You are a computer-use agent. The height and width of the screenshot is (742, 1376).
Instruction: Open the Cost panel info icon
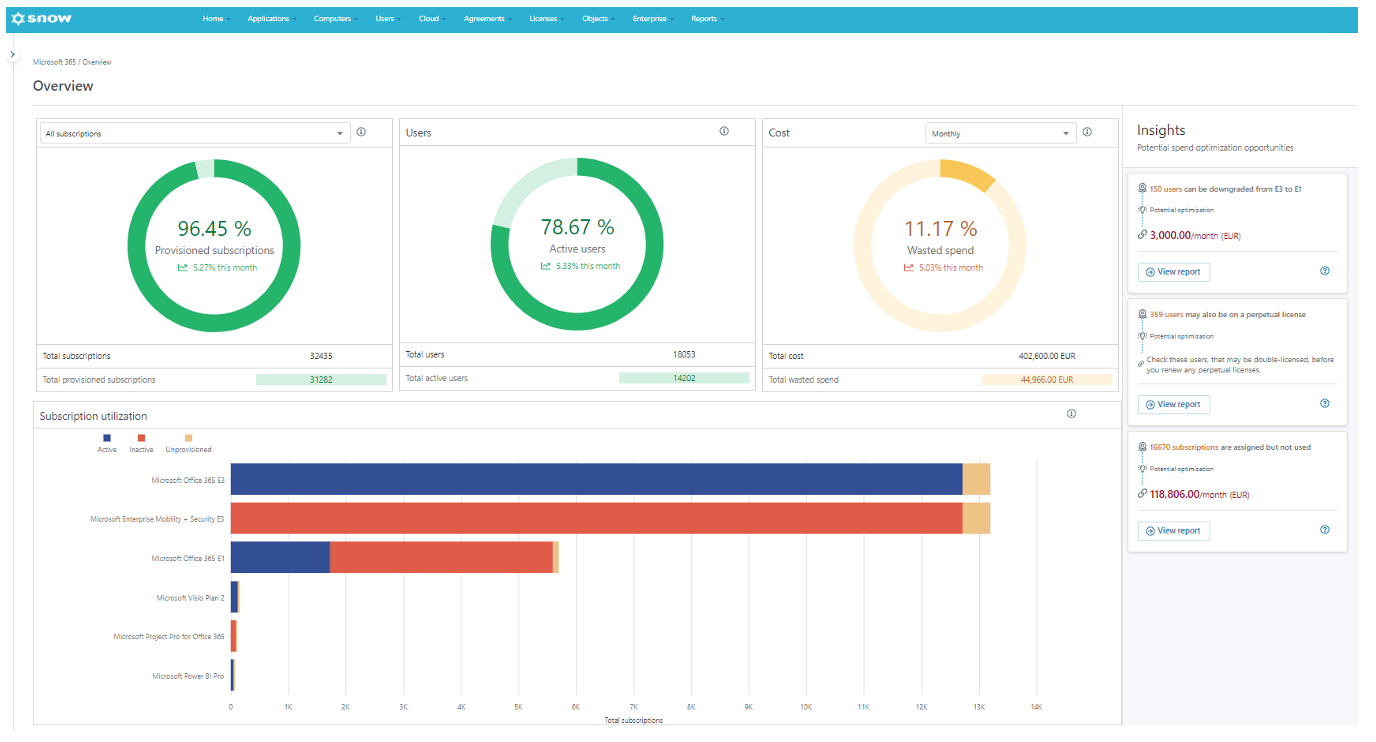1087,132
